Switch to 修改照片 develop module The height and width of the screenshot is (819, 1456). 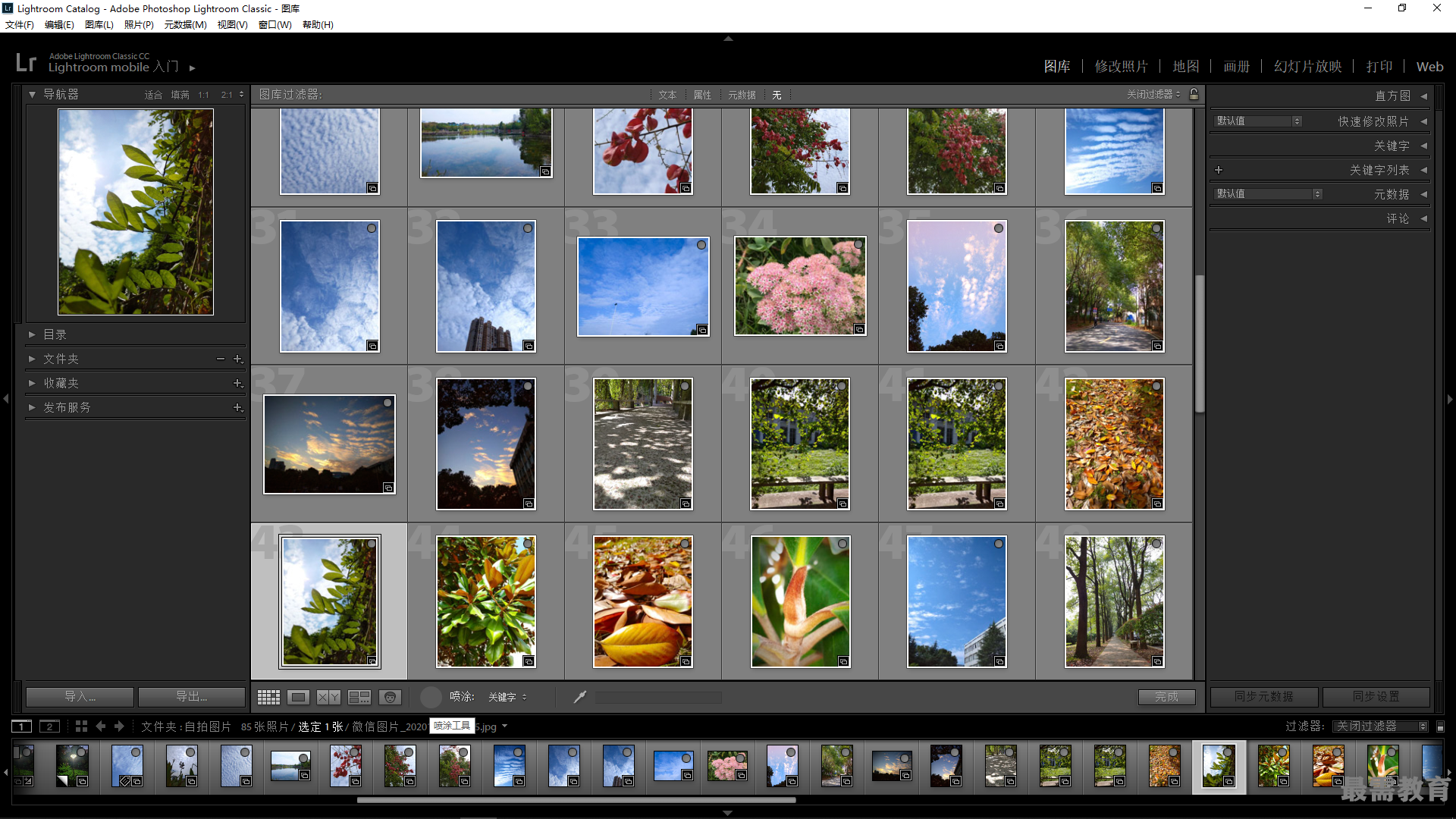pos(1121,67)
